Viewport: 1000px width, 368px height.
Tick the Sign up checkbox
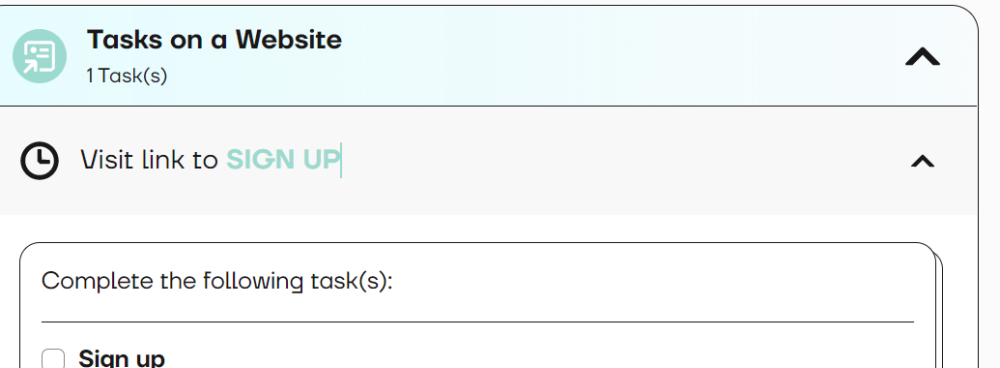[x=53, y=358]
